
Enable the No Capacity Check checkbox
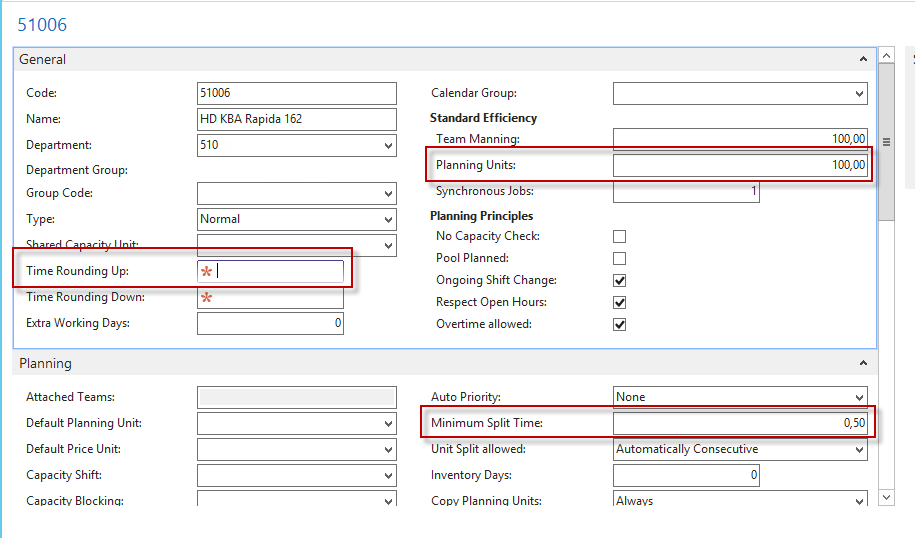click(620, 236)
